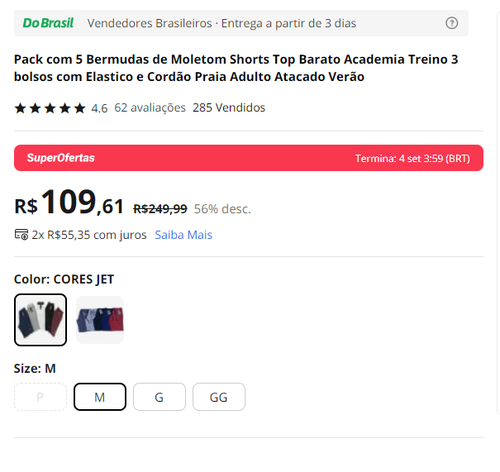This screenshot has width=500, height=472.
Task: Click the installment payment card icon
Action: click(x=21, y=235)
